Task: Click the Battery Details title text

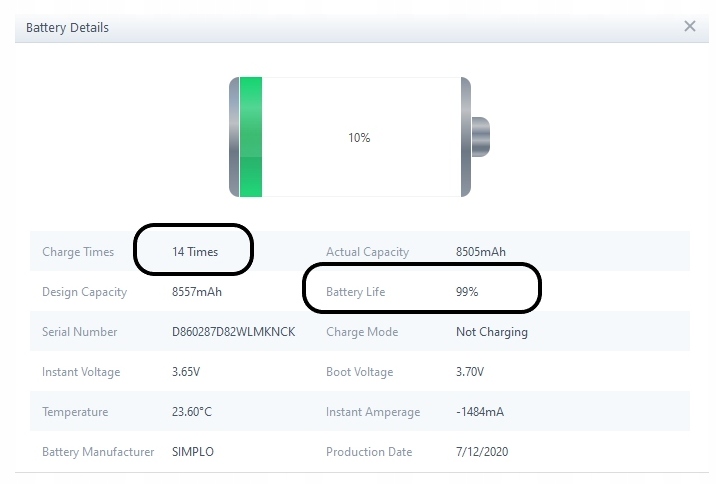Action: tap(67, 28)
